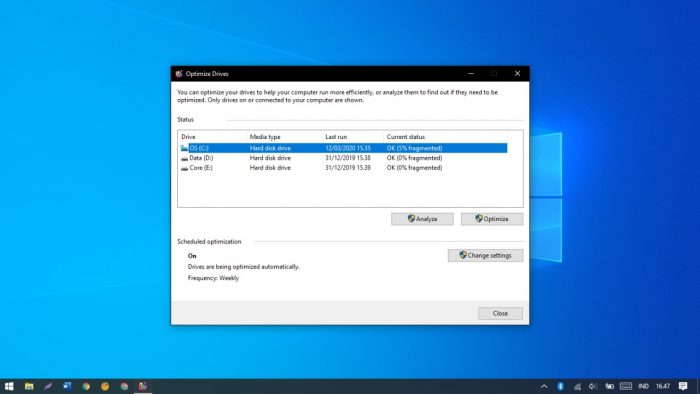700x394 pixels.
Task: Click 31/12/2019 15.39 last run cell
Action: click(x=348, y=168)
